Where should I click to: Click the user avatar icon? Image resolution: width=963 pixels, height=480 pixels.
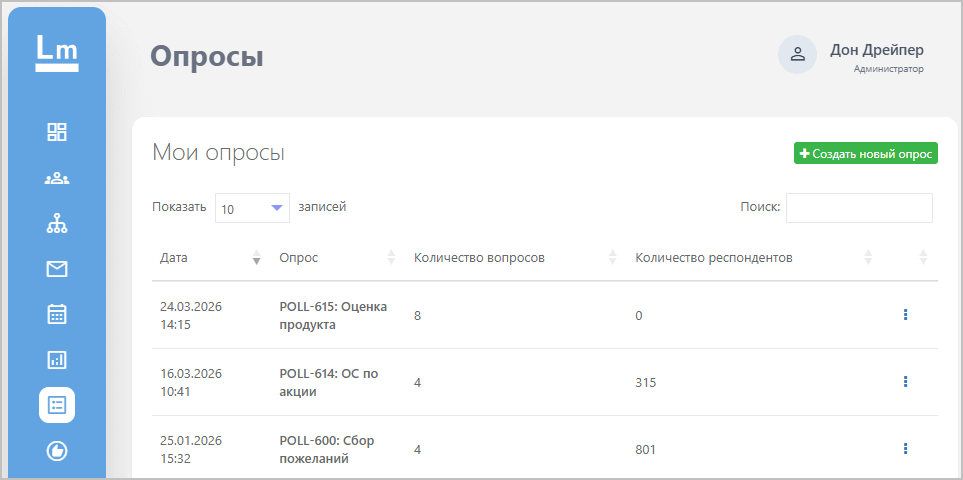[797, 55]
